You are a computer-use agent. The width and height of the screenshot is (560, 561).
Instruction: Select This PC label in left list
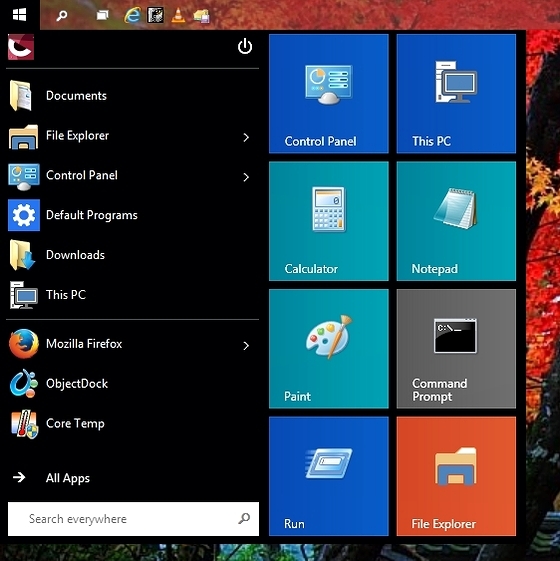pos(66,295)
